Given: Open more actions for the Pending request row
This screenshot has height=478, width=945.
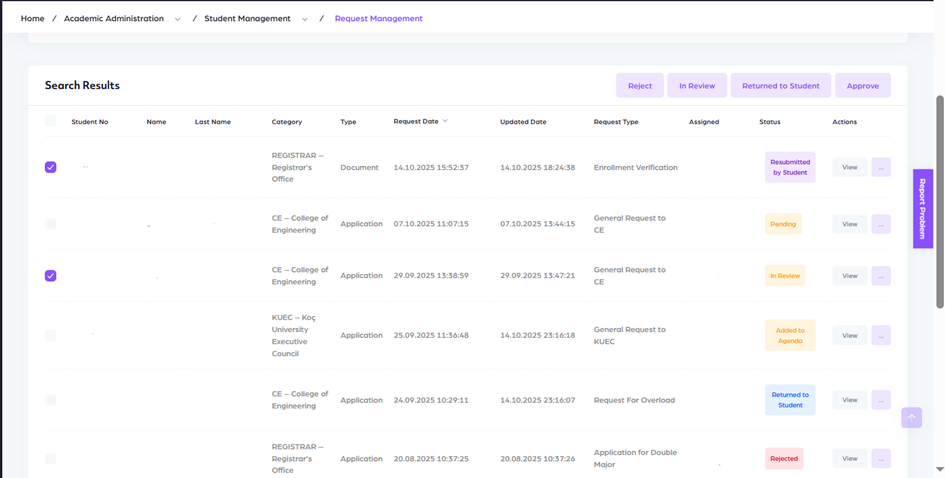Looking at the screenshot, I should [880, 224].
